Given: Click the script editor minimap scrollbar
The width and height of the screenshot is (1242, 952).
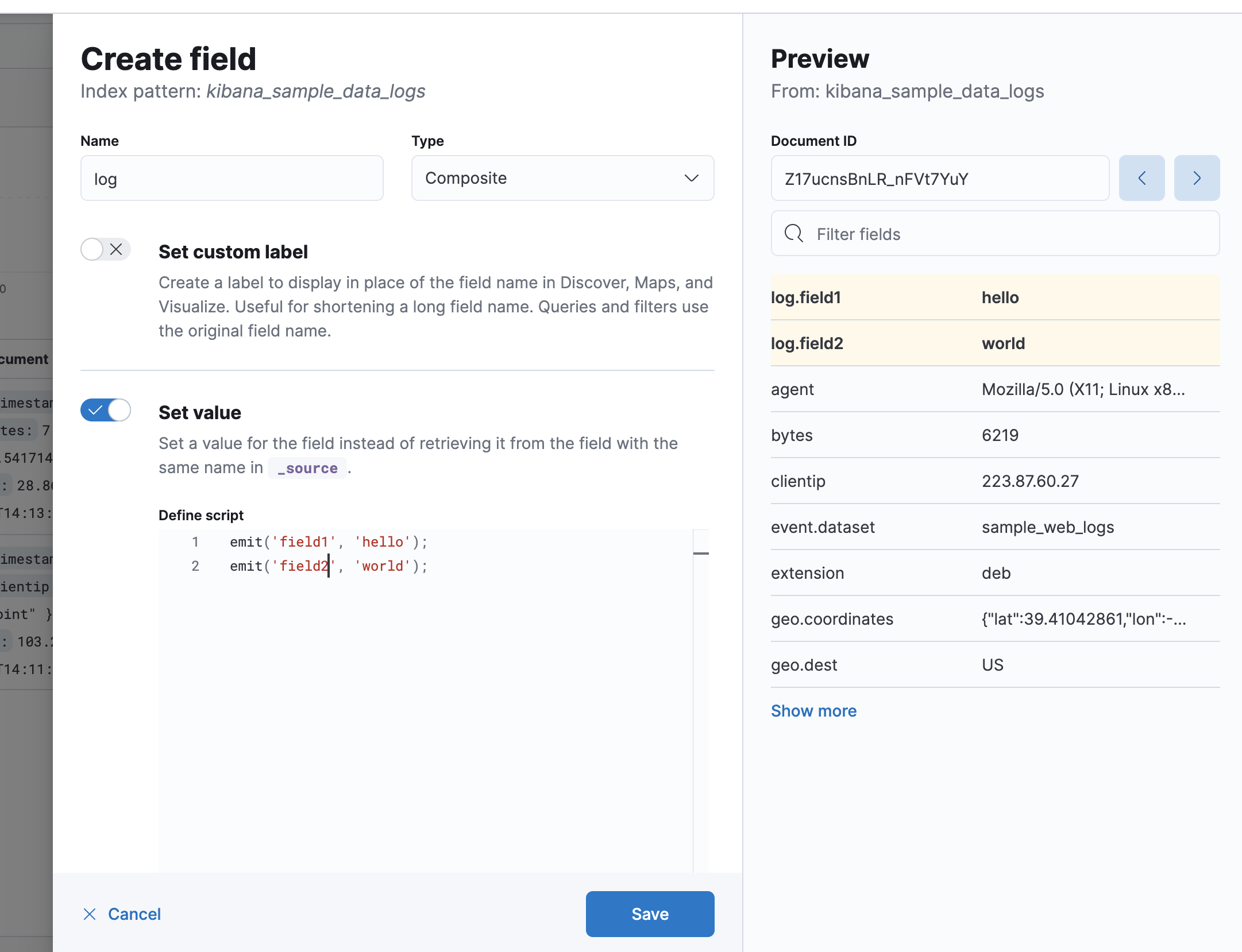Looking at the screenshot, I should [700, 553].
